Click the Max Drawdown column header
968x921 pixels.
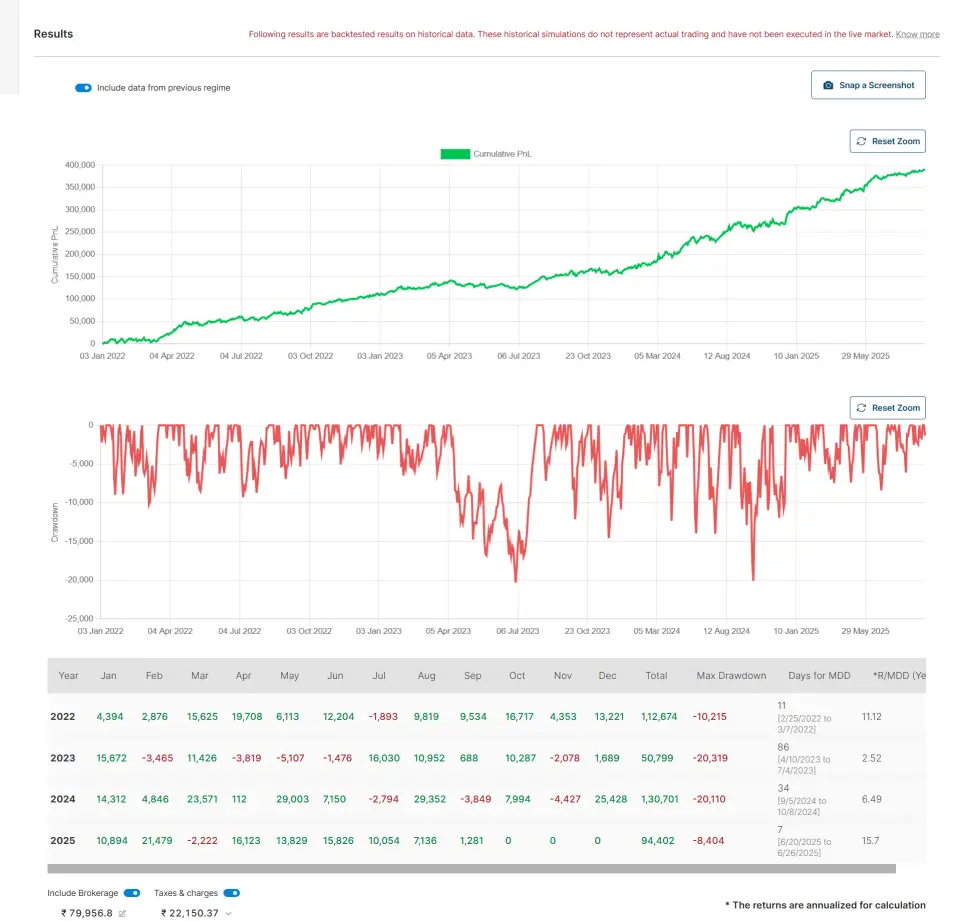tap(731, 676)
